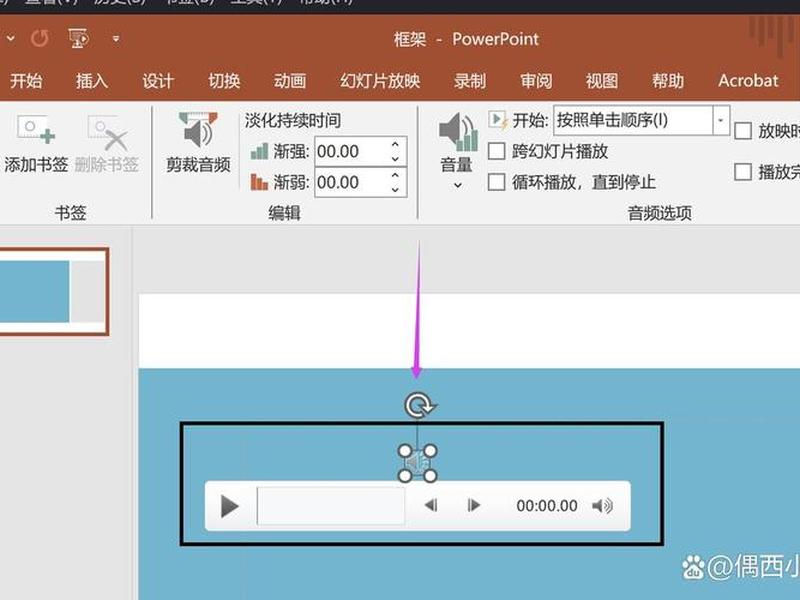
Task: Enable 跨幻灯片播放 checkbox
Action: click(496, 152)
